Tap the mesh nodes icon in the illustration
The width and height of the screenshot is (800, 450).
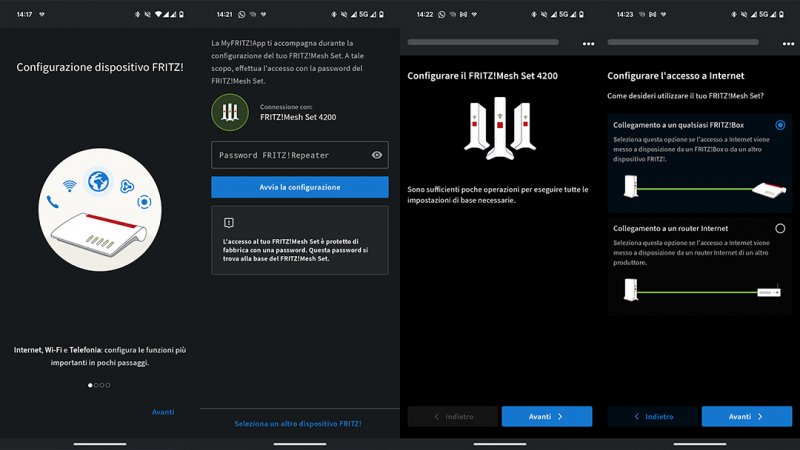click(x=126, y=186)
